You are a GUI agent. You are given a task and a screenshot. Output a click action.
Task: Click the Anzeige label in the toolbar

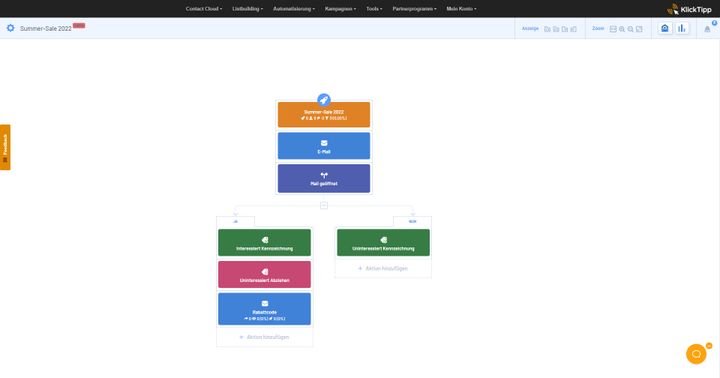point(530,28)
